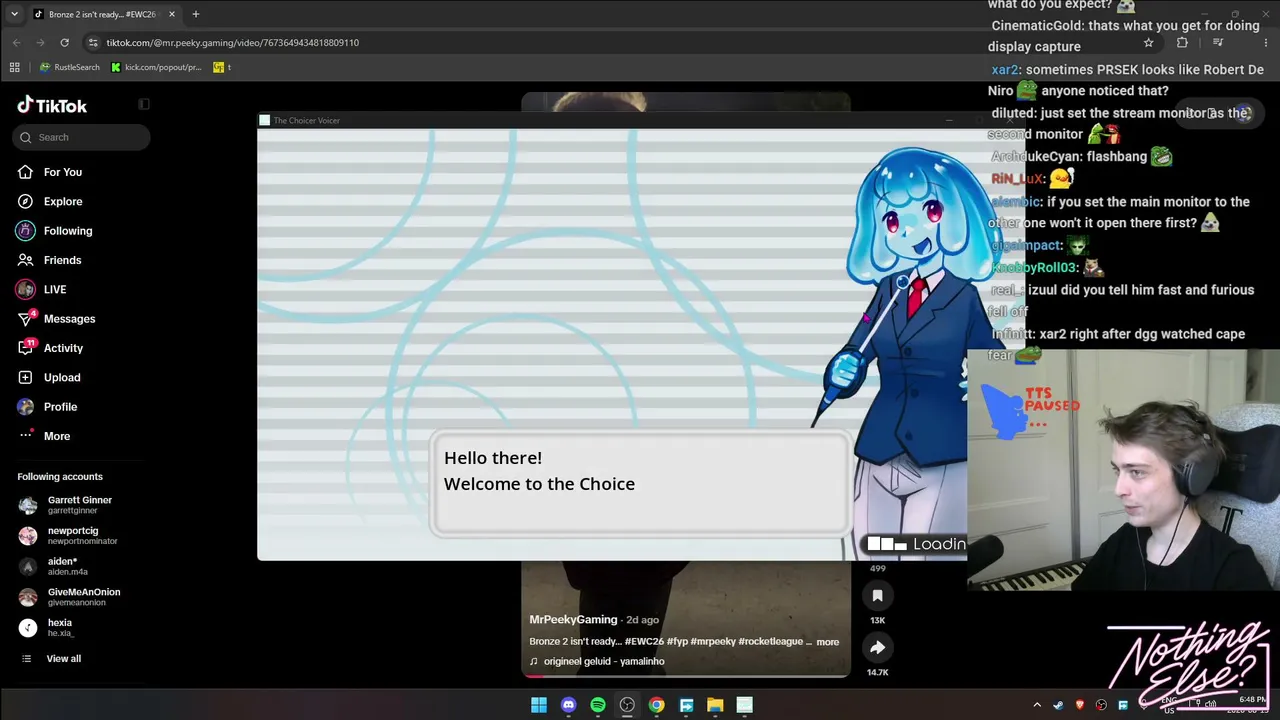Open the For You feed icon

click(25, 172)
